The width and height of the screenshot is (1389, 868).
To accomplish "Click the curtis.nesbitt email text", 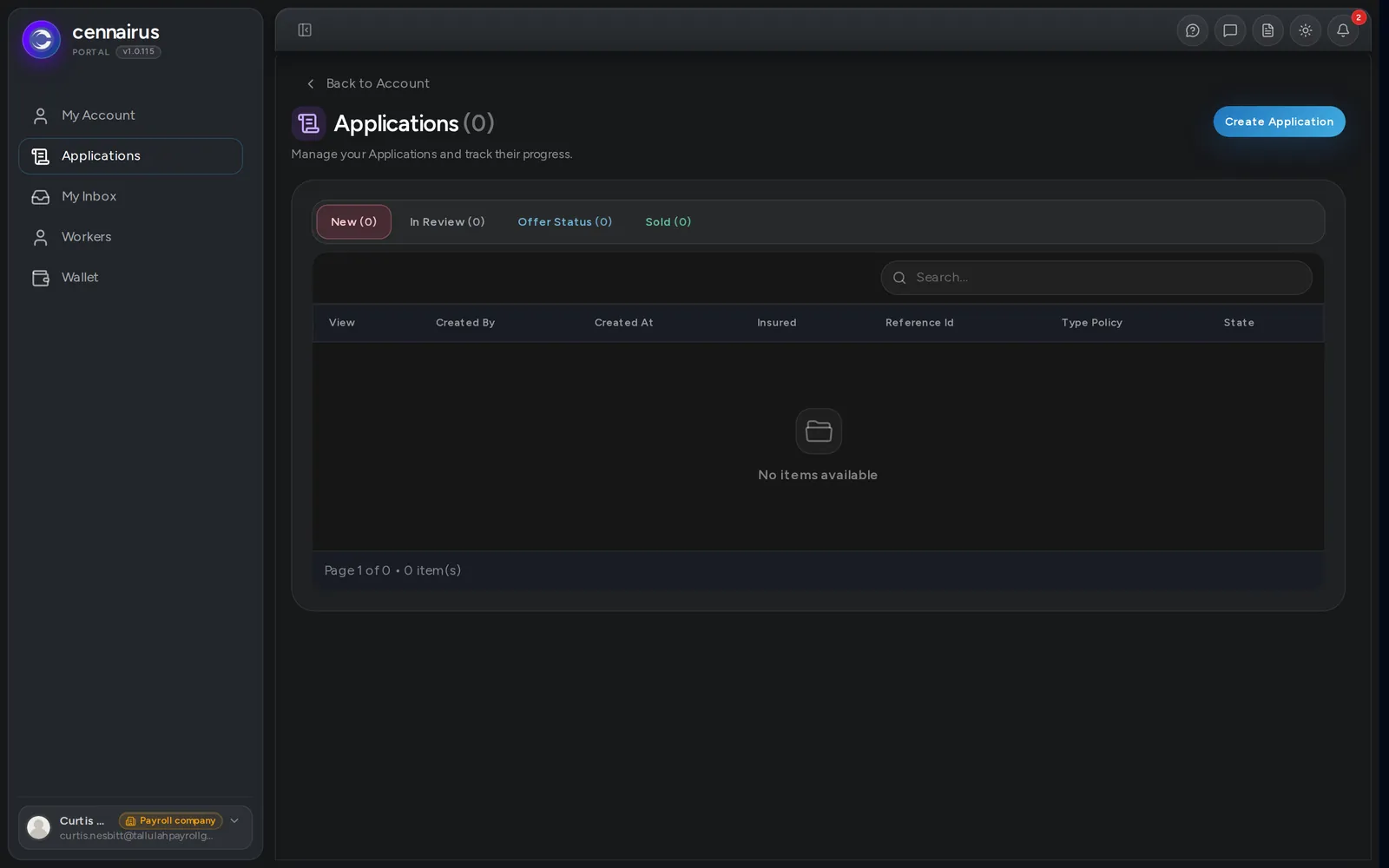I will [136, 836].
